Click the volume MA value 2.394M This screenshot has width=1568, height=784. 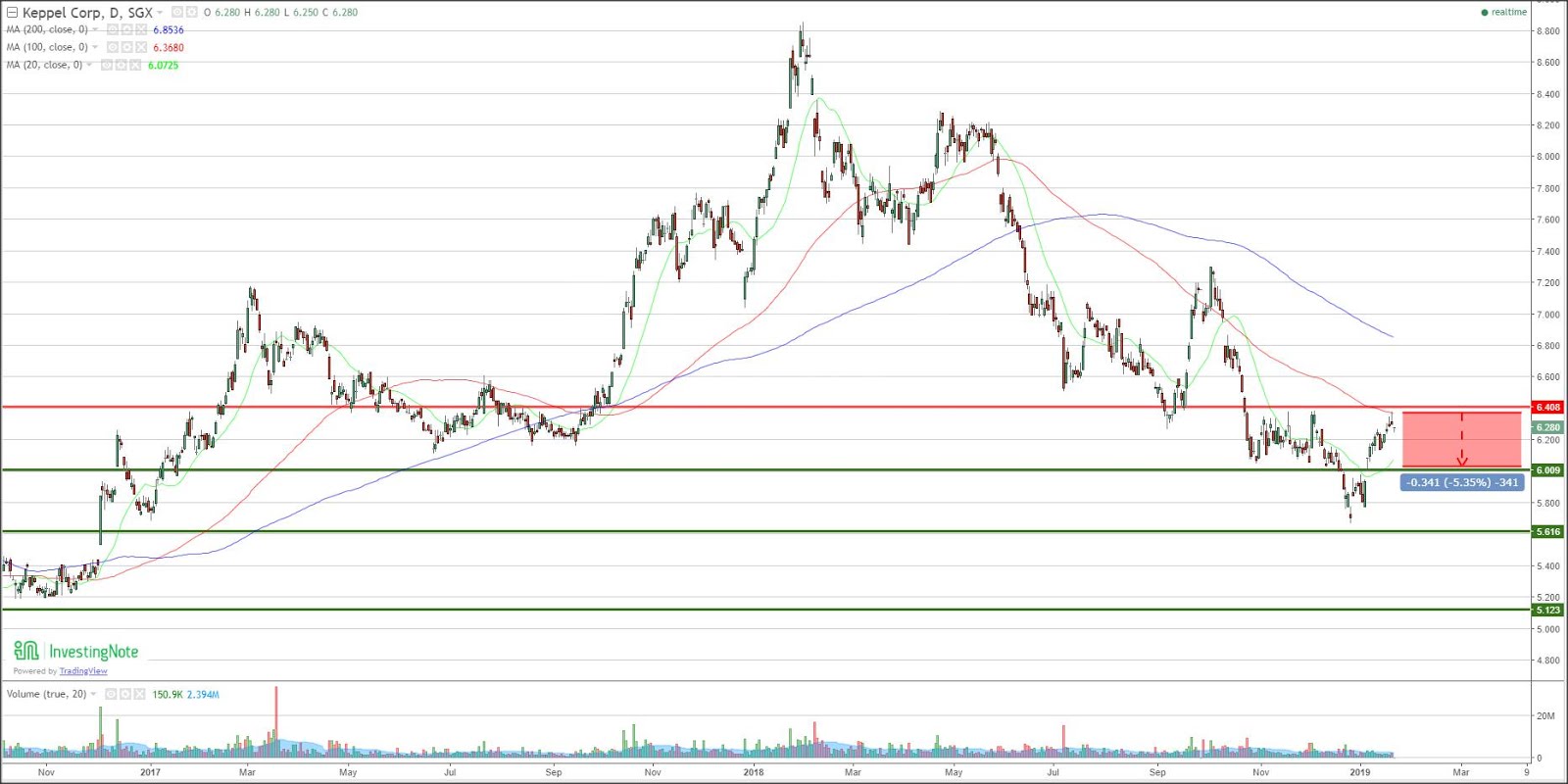(x=203, y=694)
